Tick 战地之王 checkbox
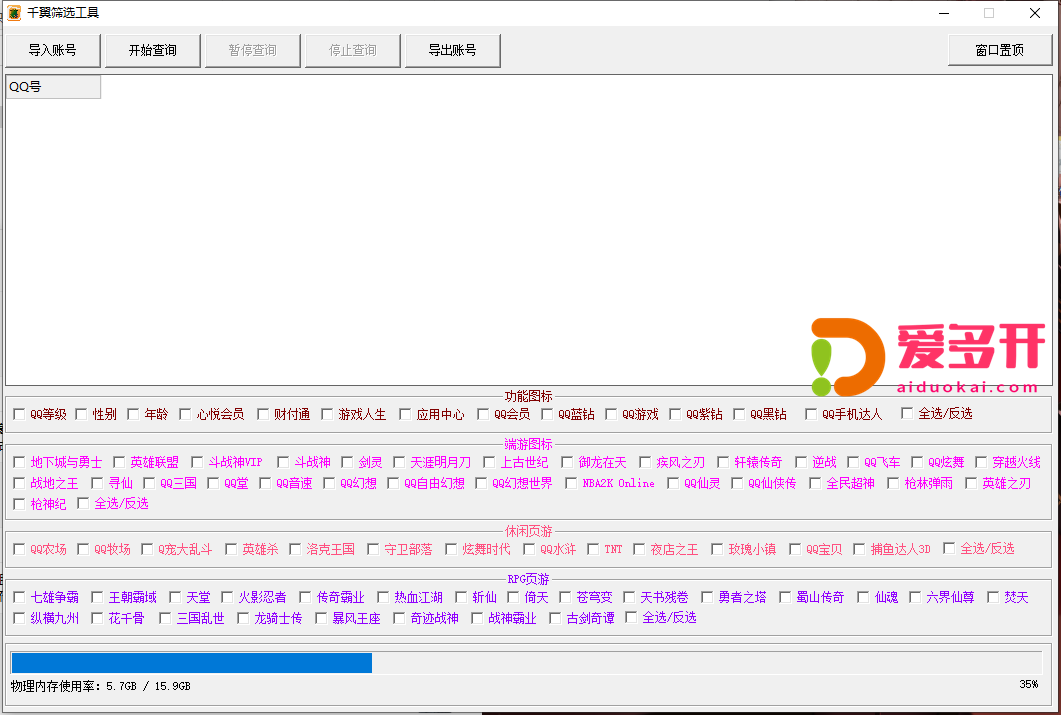Viewport: 1061px width, 715px height. 20,483
